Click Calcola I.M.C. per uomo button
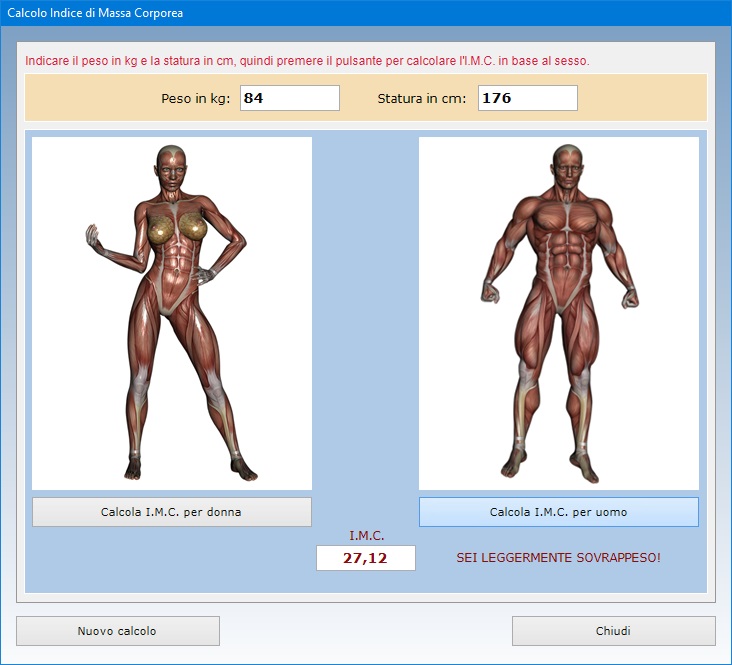The height and width of the screenshot is (665, 732). click(x=559, y=512)
